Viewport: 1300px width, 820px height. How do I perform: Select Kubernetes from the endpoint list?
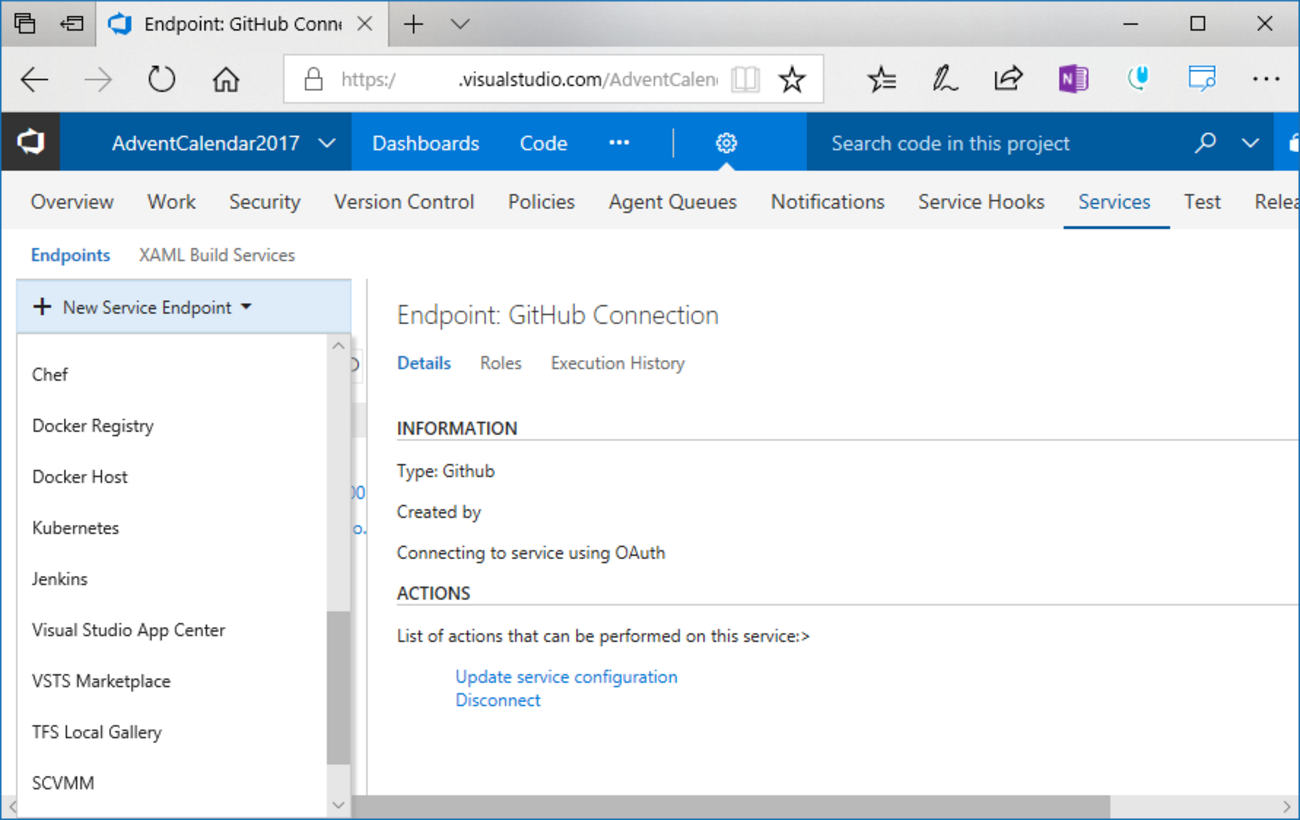(x=75, y=528)
